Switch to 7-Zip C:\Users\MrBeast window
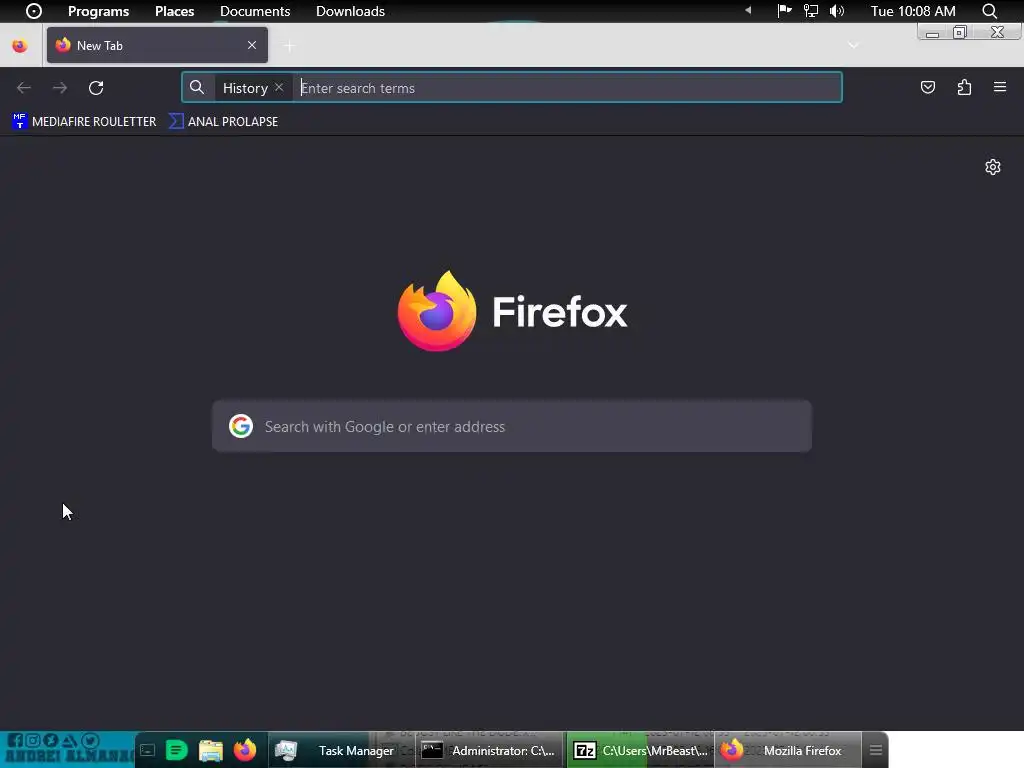The width and height of the screenshot is (1024, 768). click(x=640, y=750)
